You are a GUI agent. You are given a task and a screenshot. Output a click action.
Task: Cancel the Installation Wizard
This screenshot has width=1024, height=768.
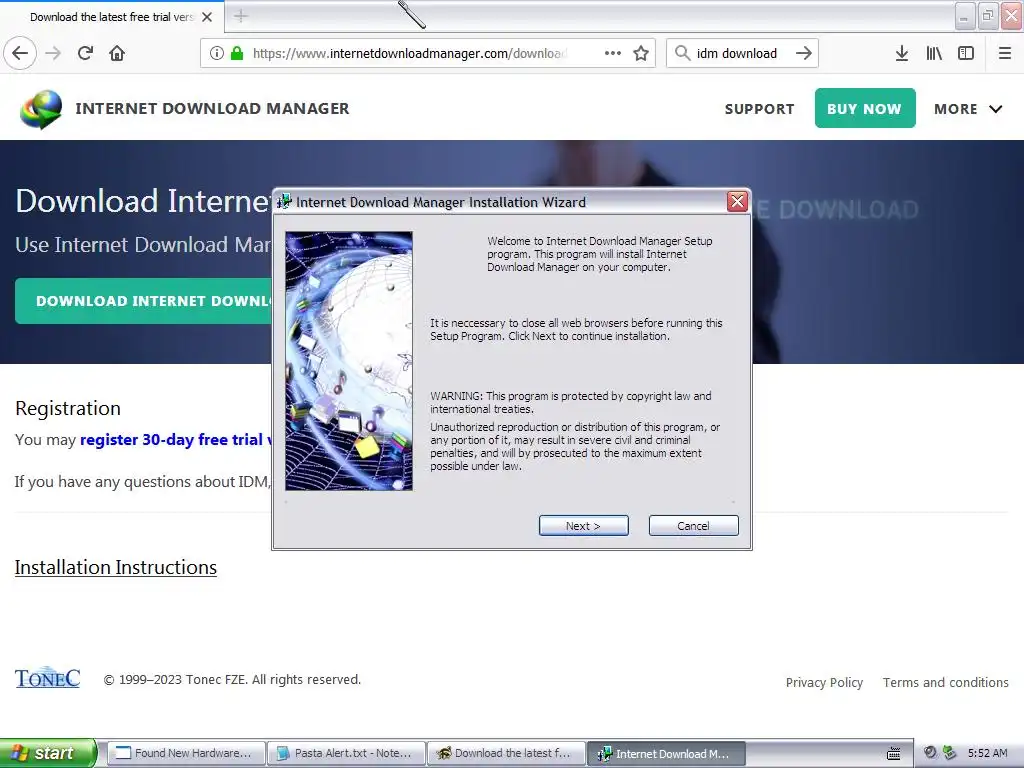[694, 526]
